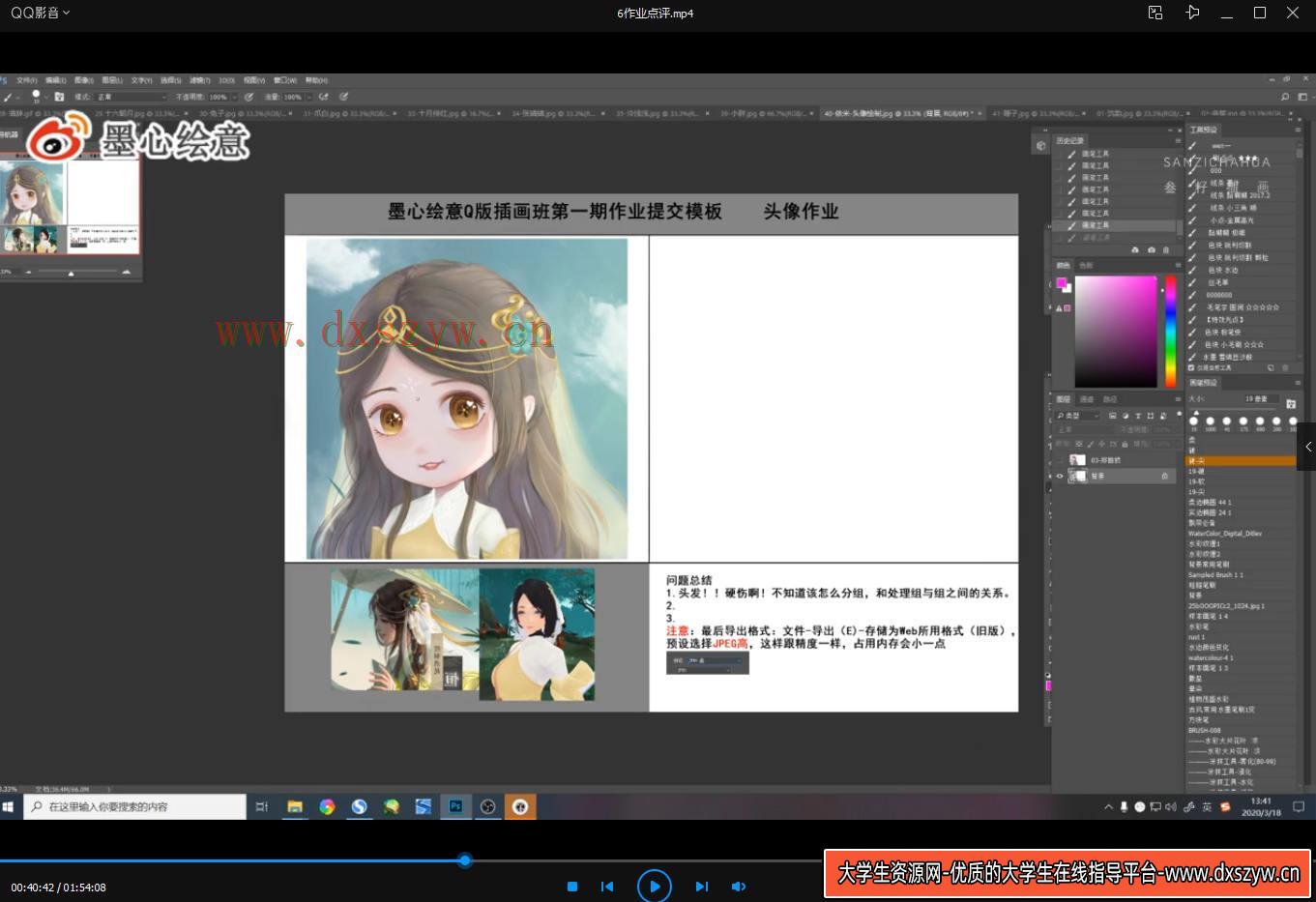
Task: Enable the airbrush icon
Action: pyautogui.click(x=323, y=97)
